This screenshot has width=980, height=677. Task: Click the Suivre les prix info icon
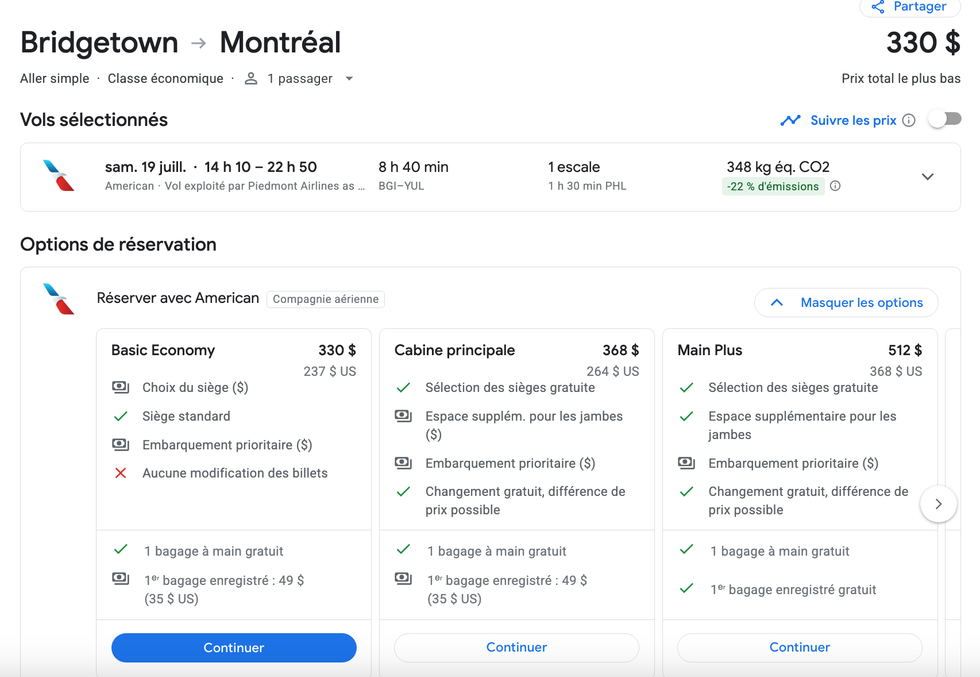pos(908,120)
